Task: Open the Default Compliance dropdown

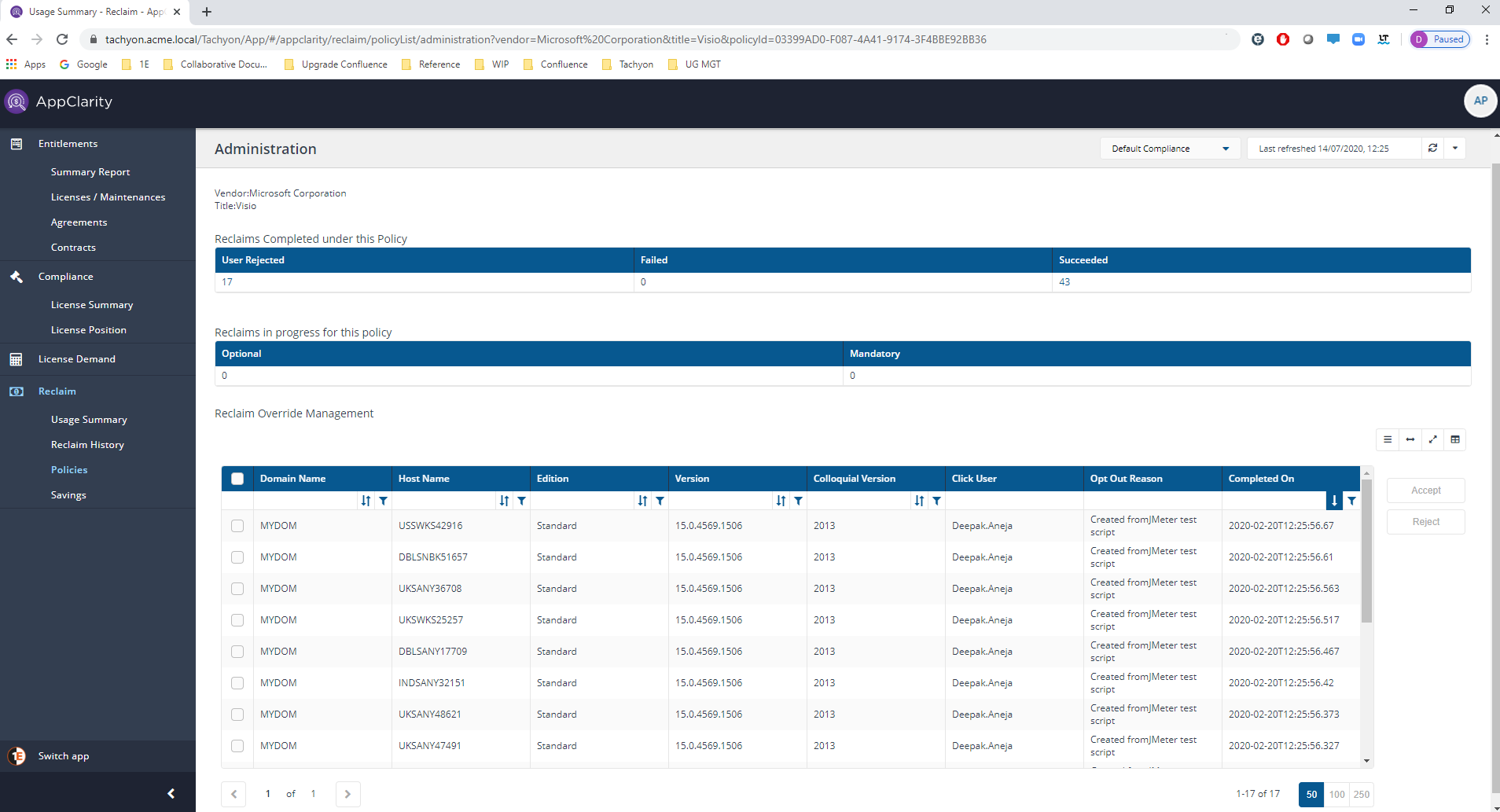Action: 1170,149
